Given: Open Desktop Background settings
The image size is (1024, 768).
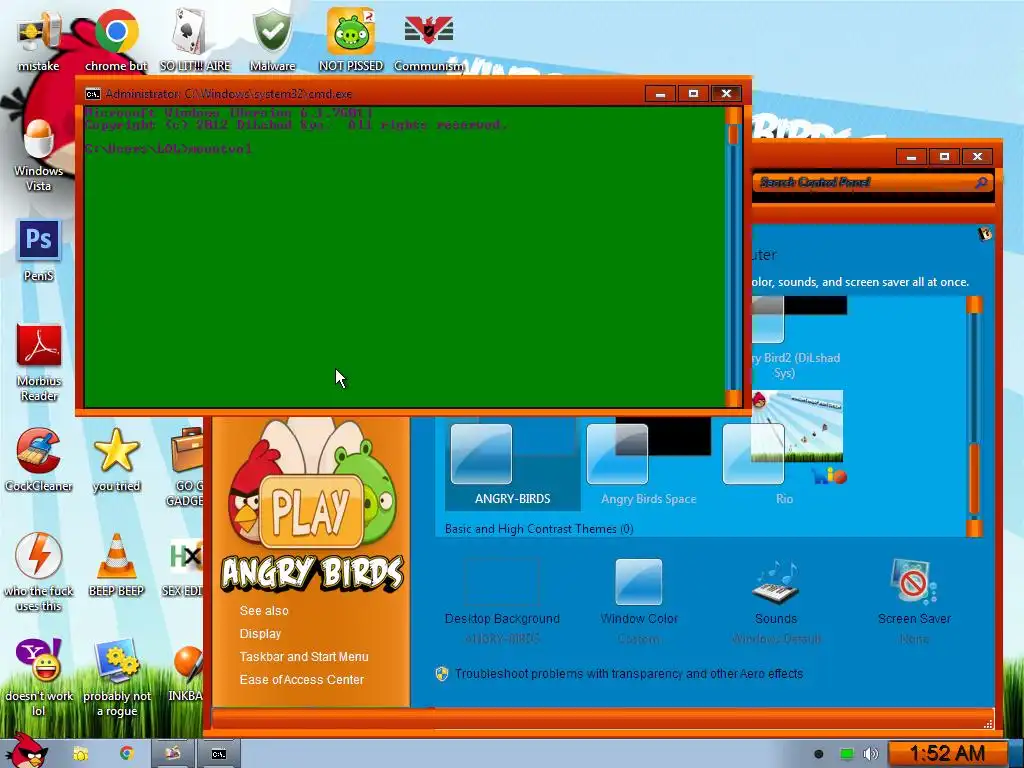Looking at the screenshot, I should (x=502, y=601).
